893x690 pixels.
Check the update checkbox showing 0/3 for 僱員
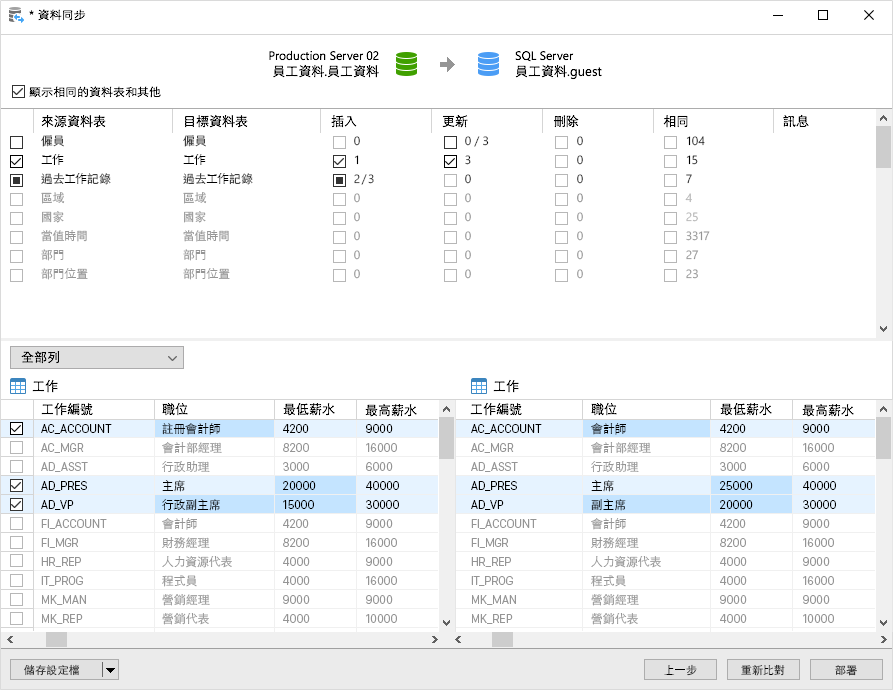pos(450,142)
